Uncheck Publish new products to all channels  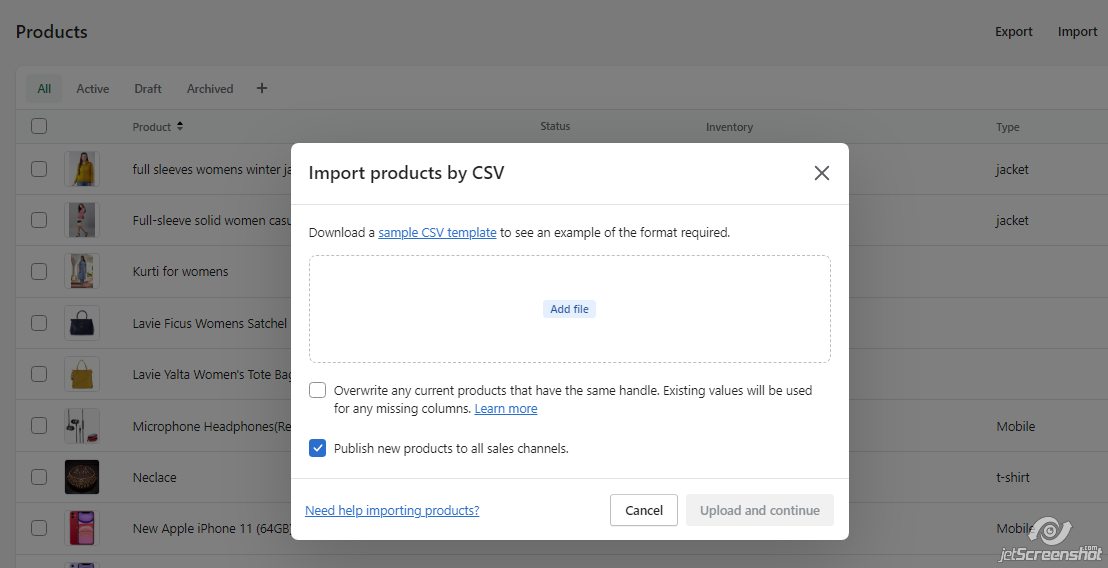coord(317,448)
